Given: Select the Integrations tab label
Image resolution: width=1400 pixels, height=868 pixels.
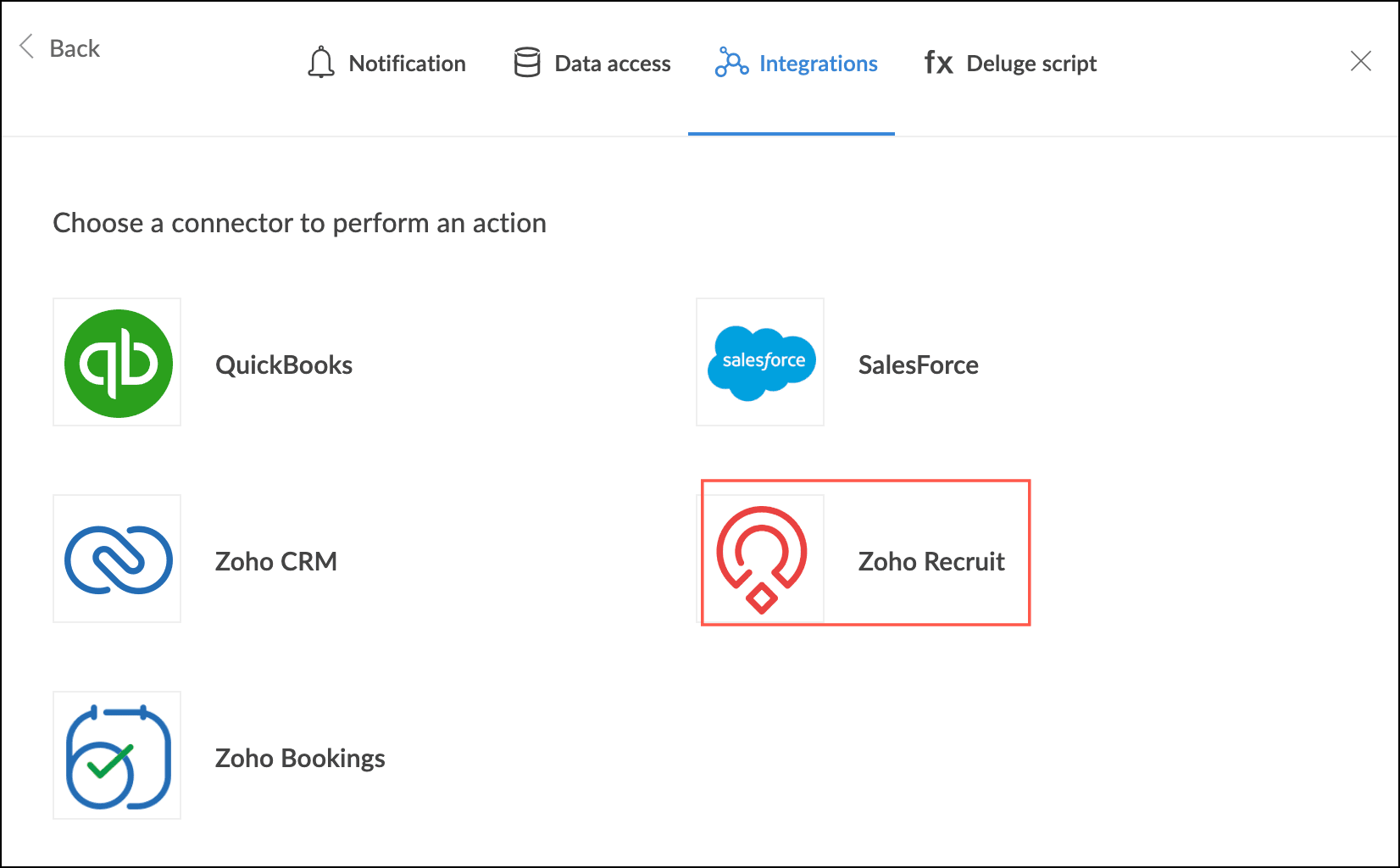Looking at the screenshot, I should click(818, 64).
